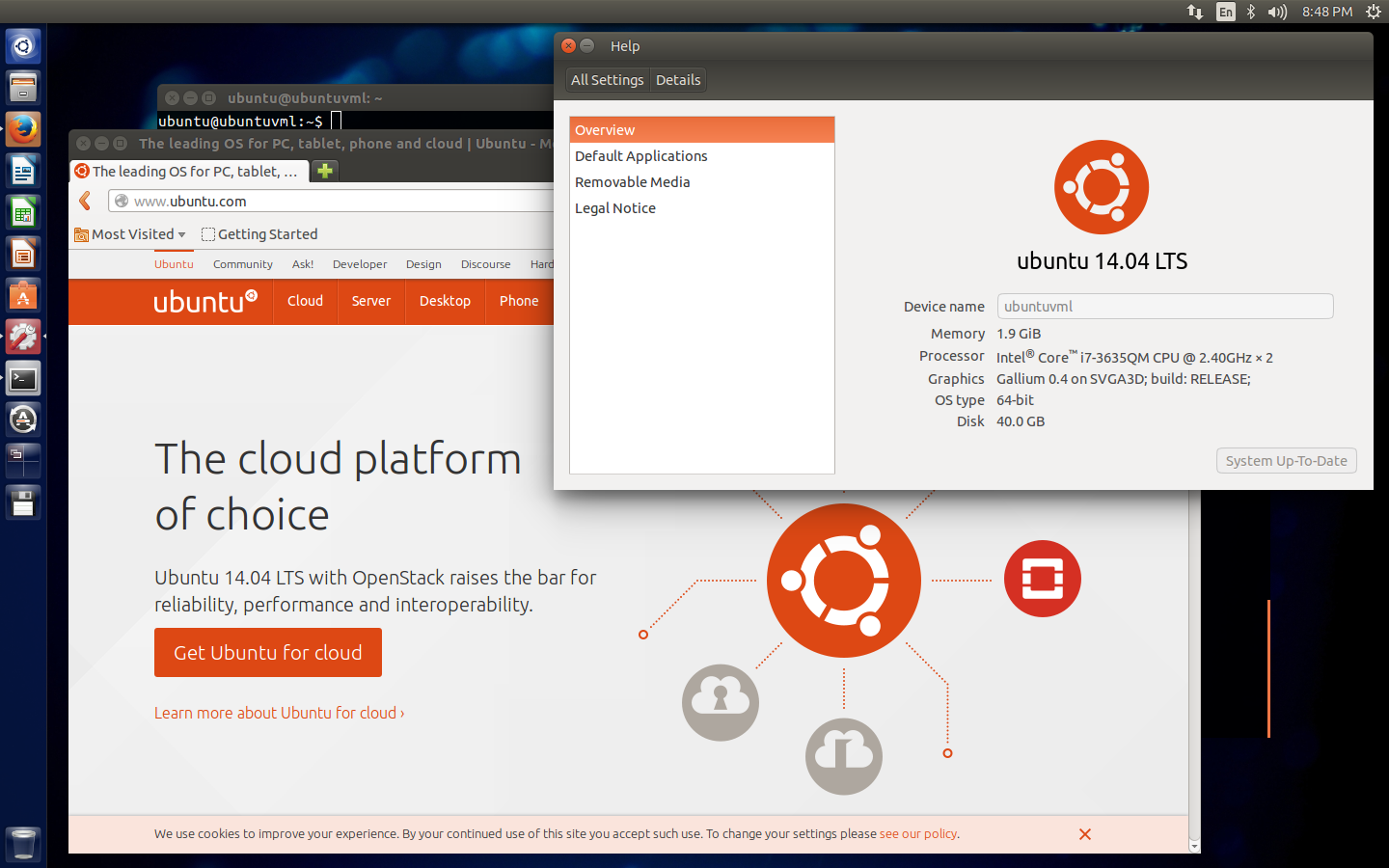Open the see our policy link
Image resolution: width=1389 pixels, height=868 pixels.
[918, 834]
